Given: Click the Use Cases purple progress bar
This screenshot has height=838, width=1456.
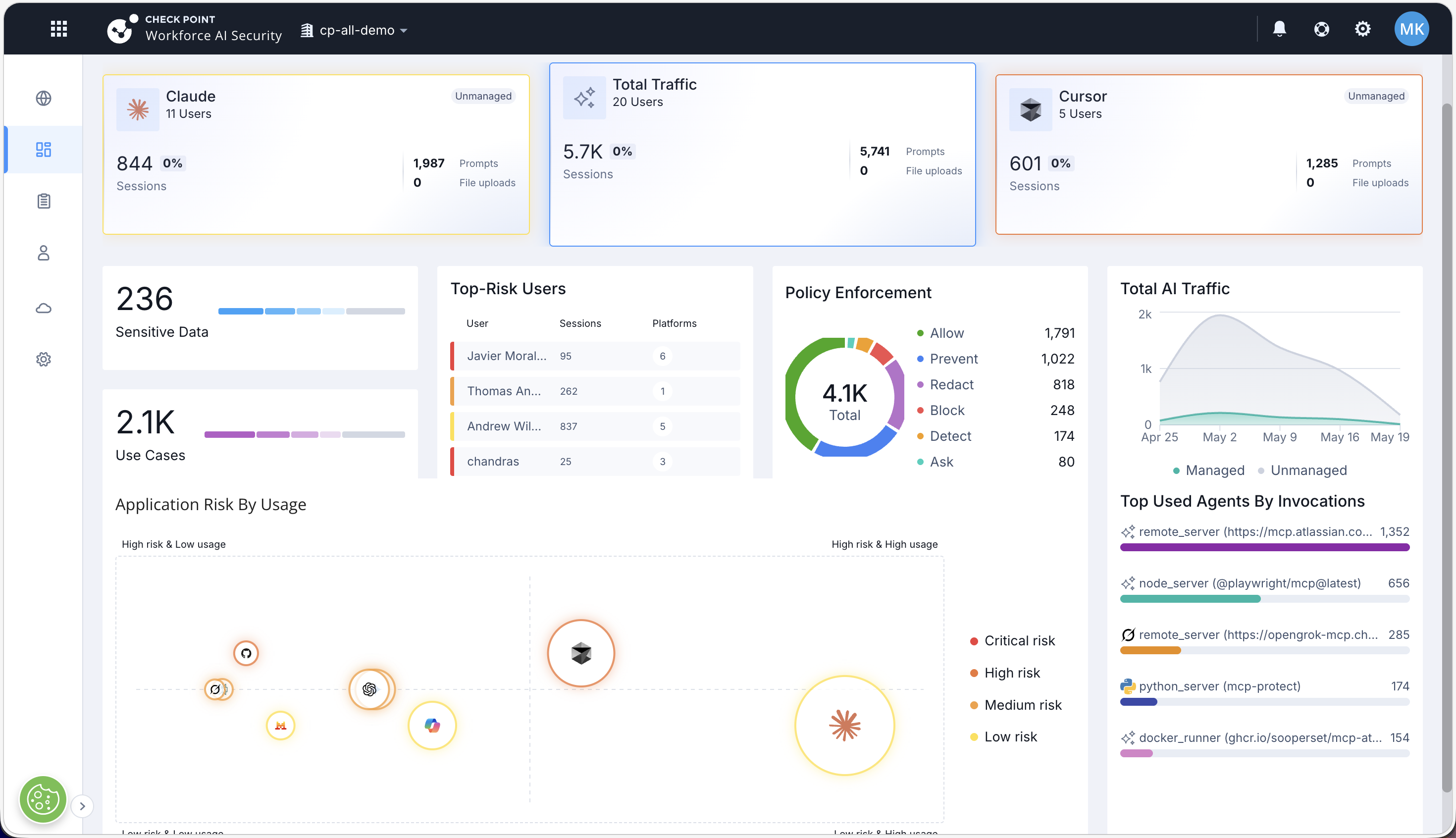Looking at the screenshot, I should [x=305, y=434].
